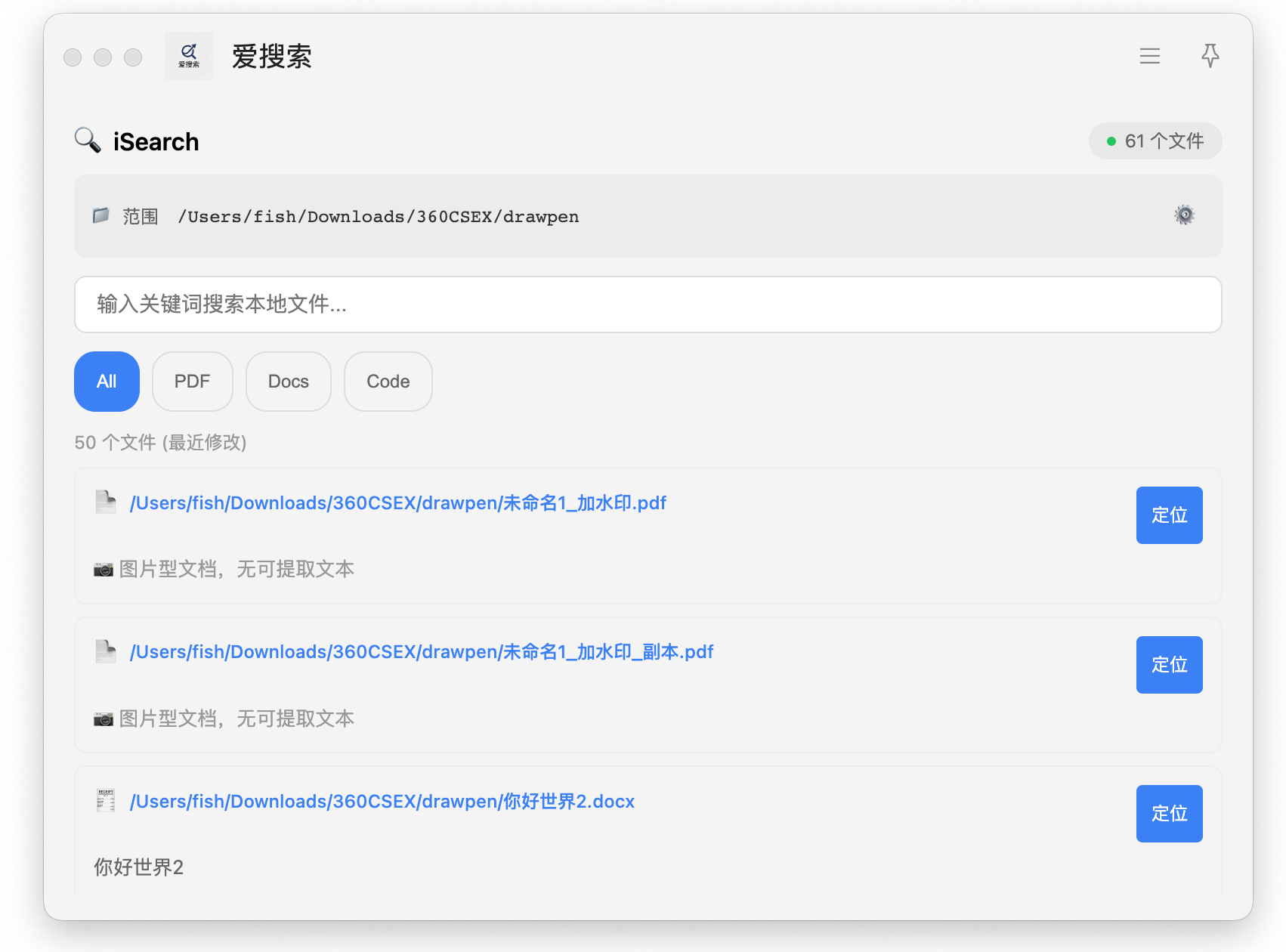
Task: Pin the window with the pushpin icon
Action: tap(1210, 56)
